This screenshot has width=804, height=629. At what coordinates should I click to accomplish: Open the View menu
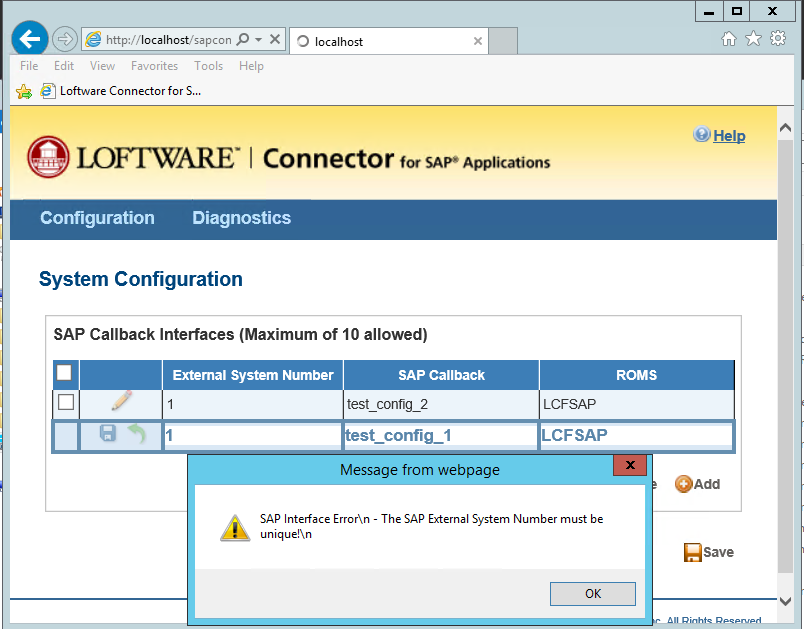point(102,66)
